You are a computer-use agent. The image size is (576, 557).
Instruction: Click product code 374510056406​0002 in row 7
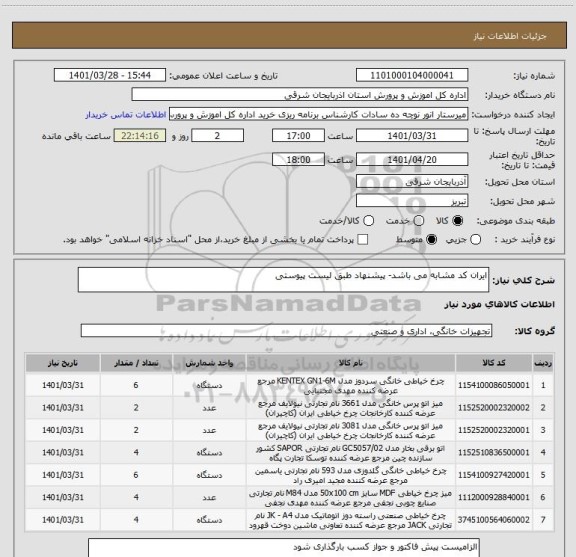point(494,520)
